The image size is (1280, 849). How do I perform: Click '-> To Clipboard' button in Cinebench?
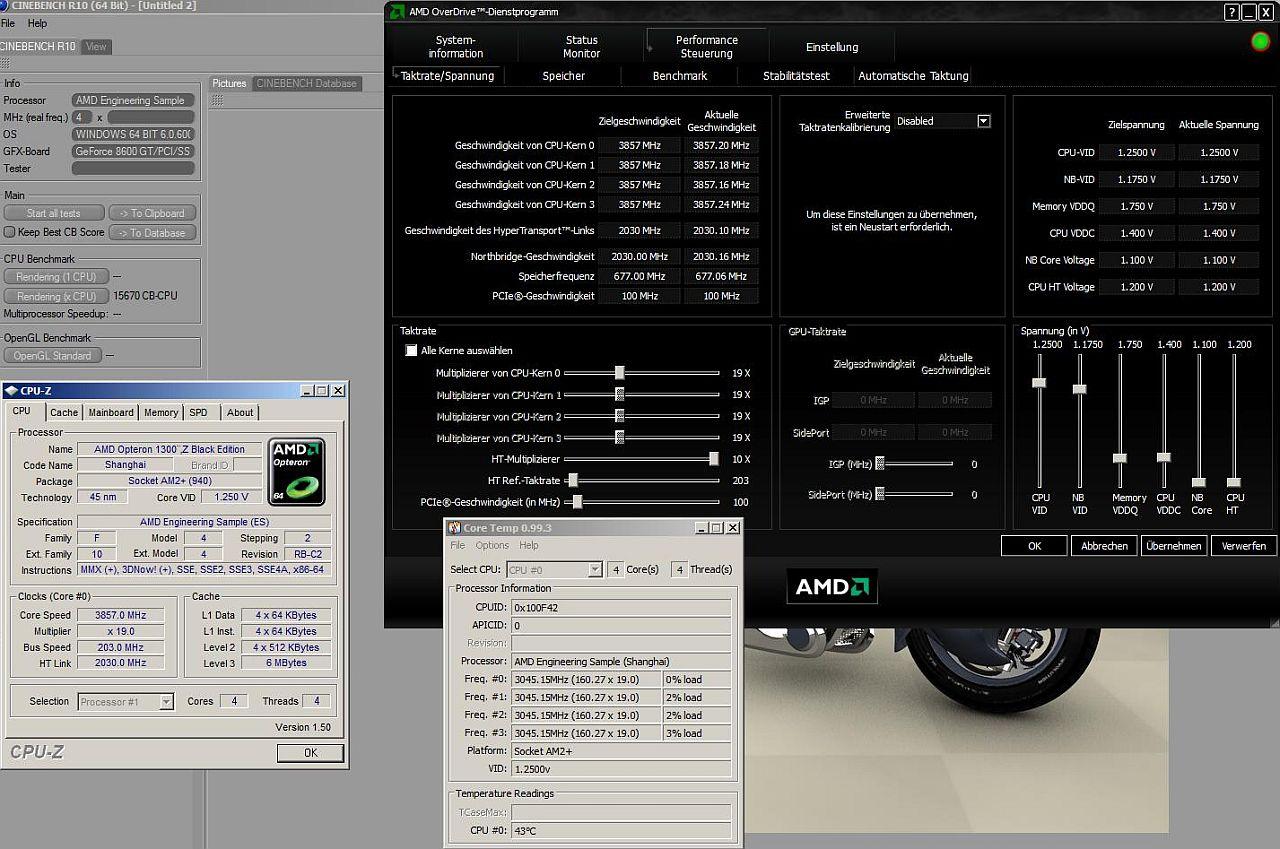point(152,213)
